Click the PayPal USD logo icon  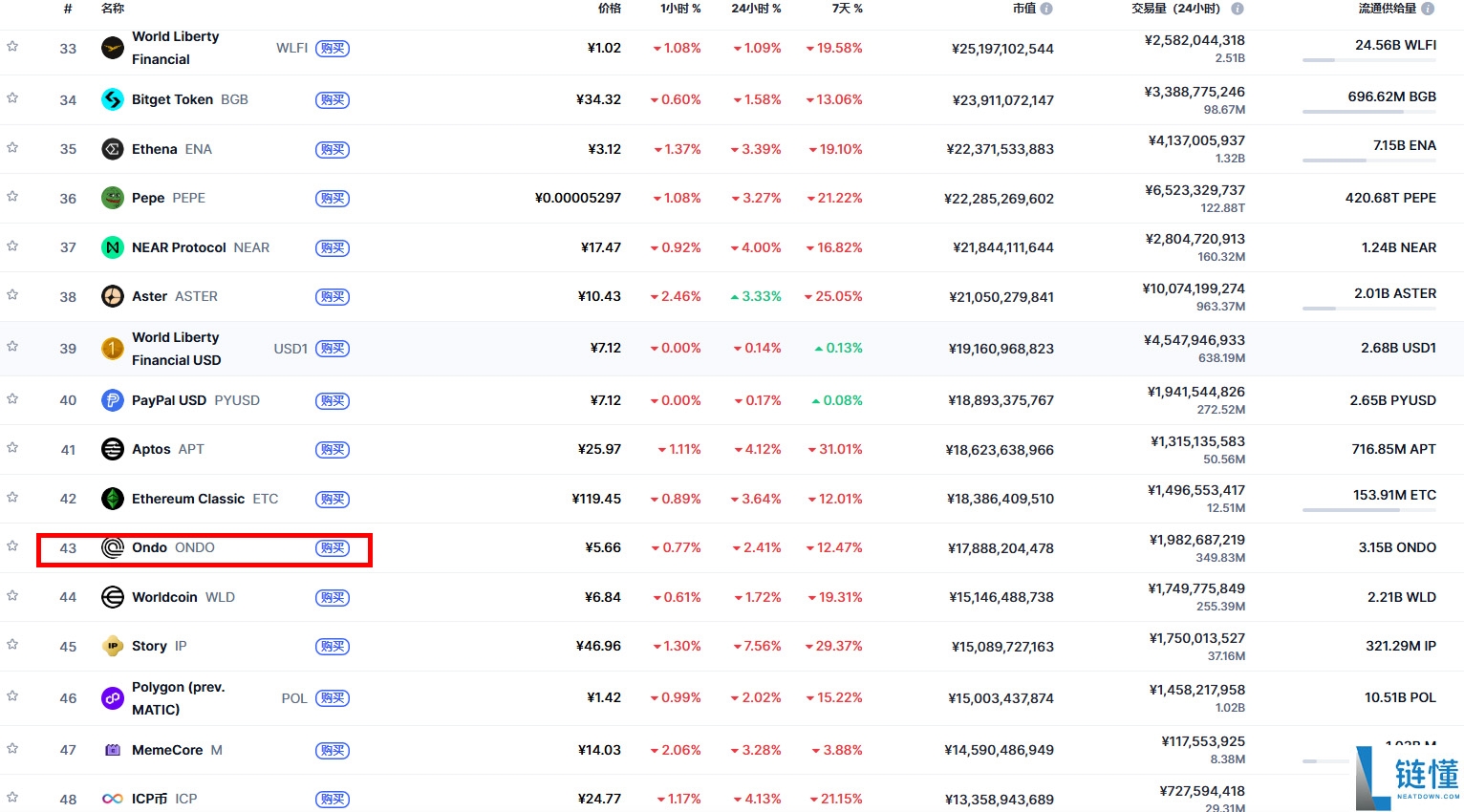113,400
